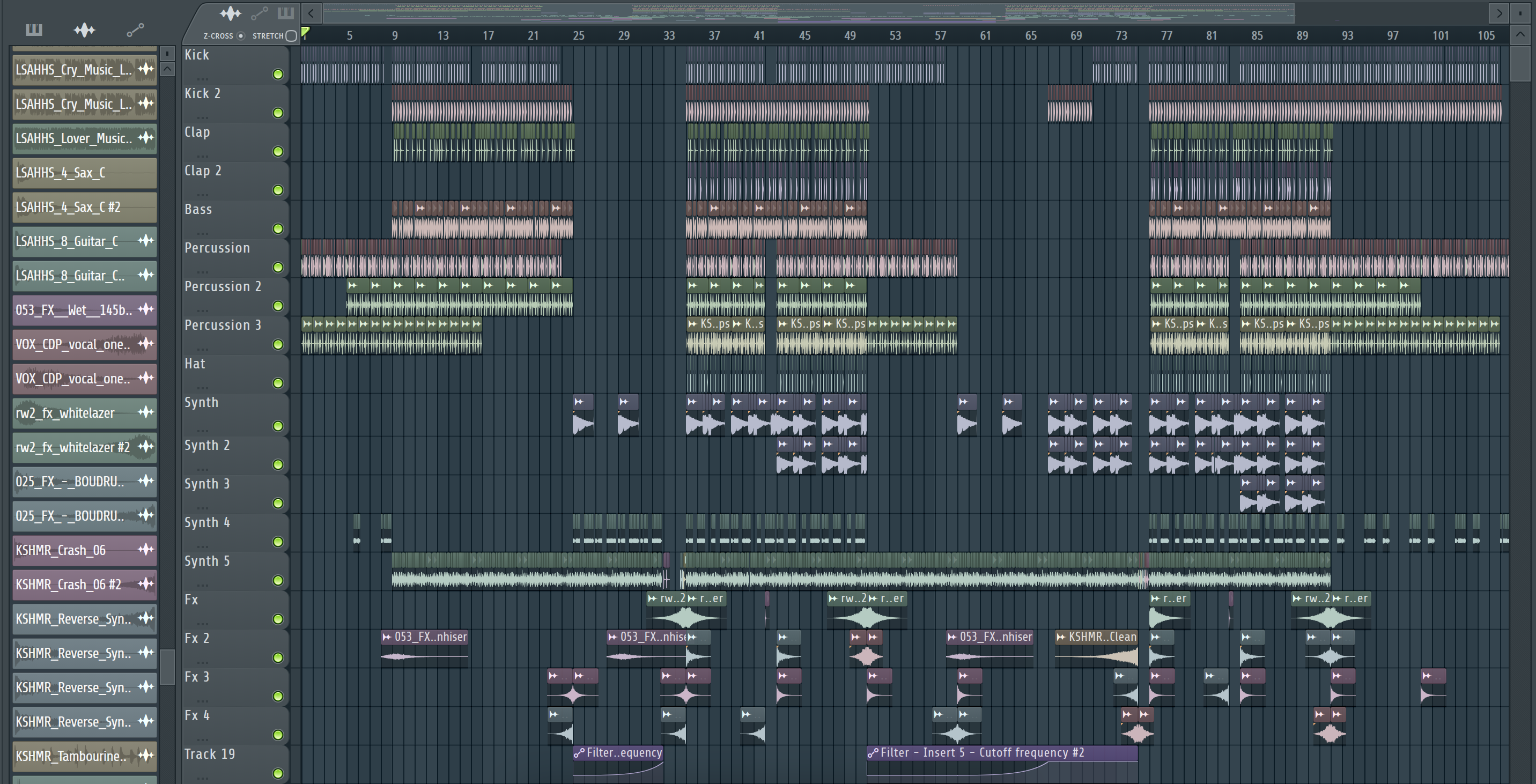
Task: Click the playlist overview scrollbar at top
Action: [x=809, y=12]
